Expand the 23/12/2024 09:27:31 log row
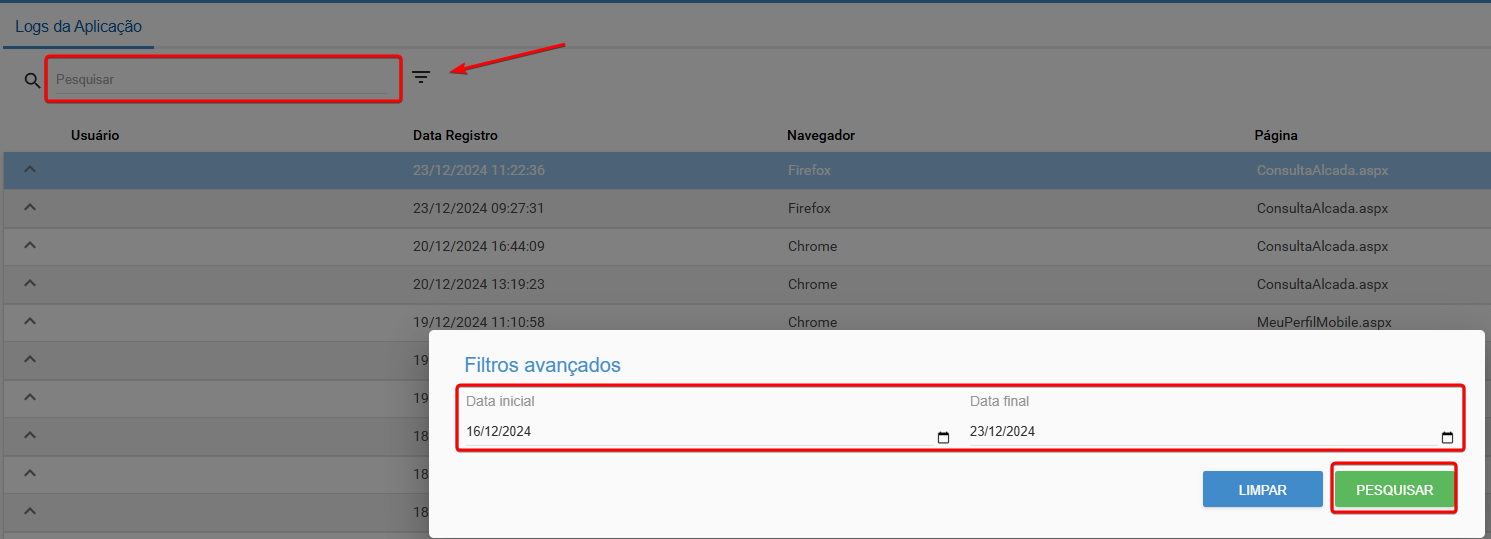Viewport: 1491px width, 539px height. (30, 208)
